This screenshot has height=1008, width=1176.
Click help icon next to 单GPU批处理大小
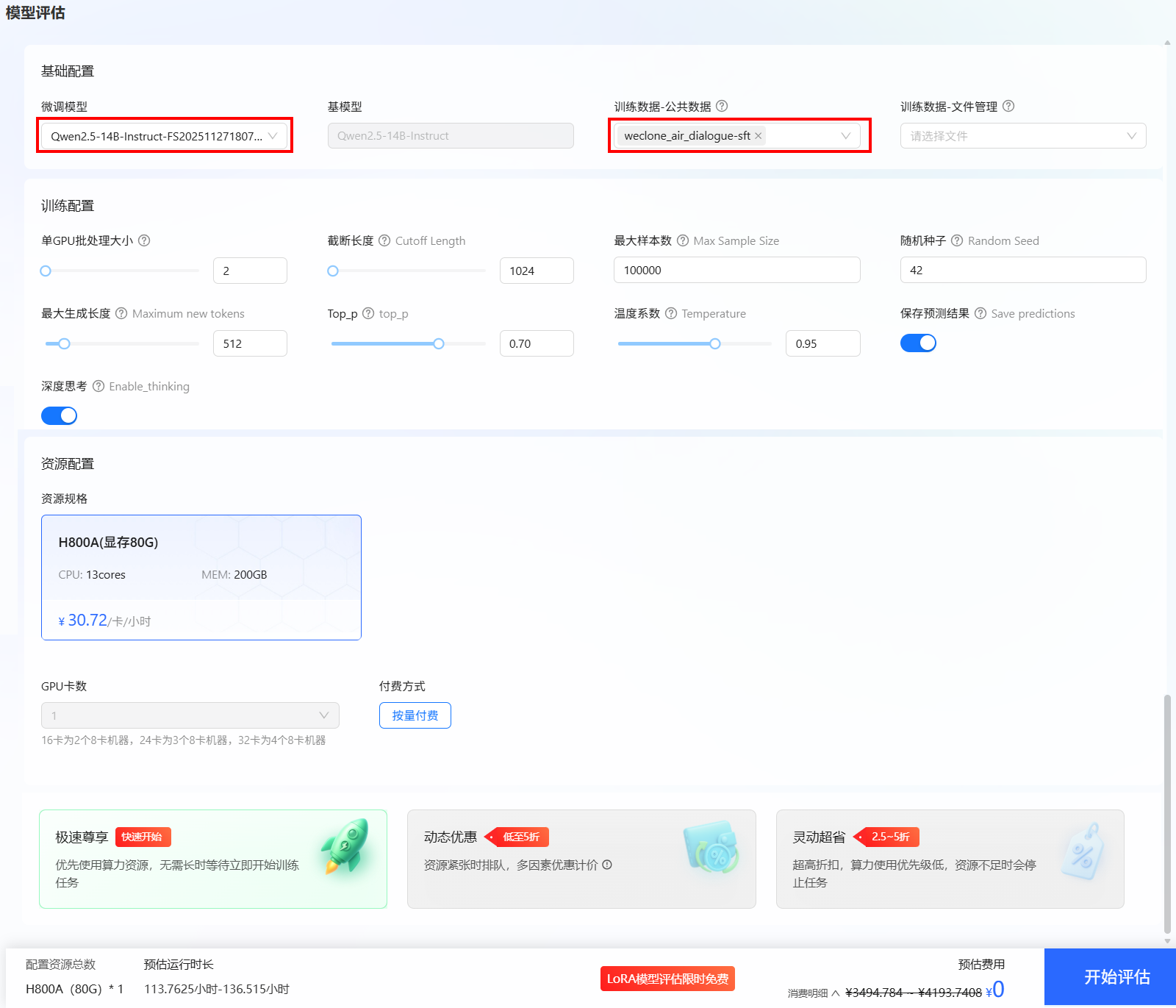[144, 240]
